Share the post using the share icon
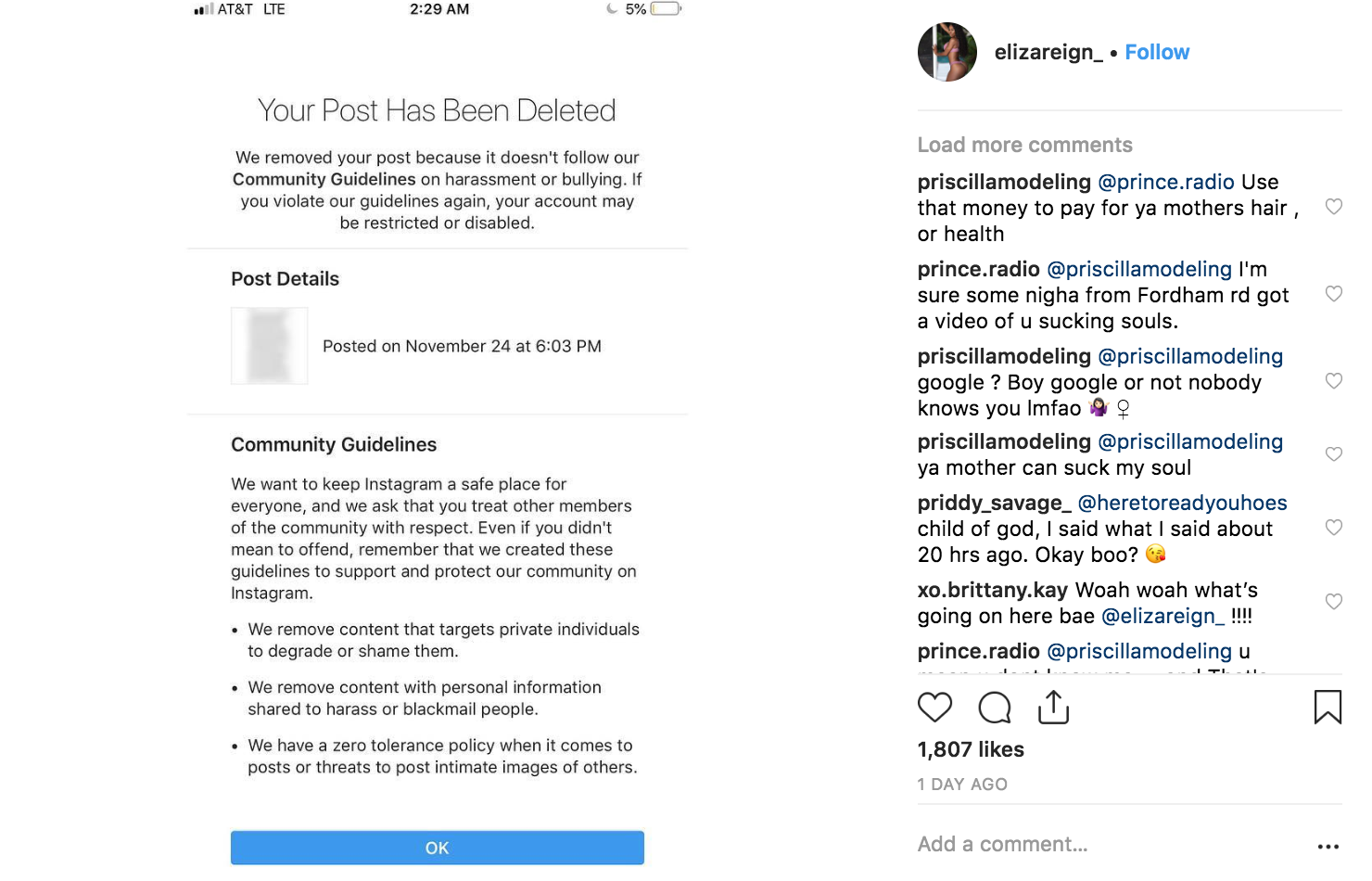1372x881 pixels. 1053,707
